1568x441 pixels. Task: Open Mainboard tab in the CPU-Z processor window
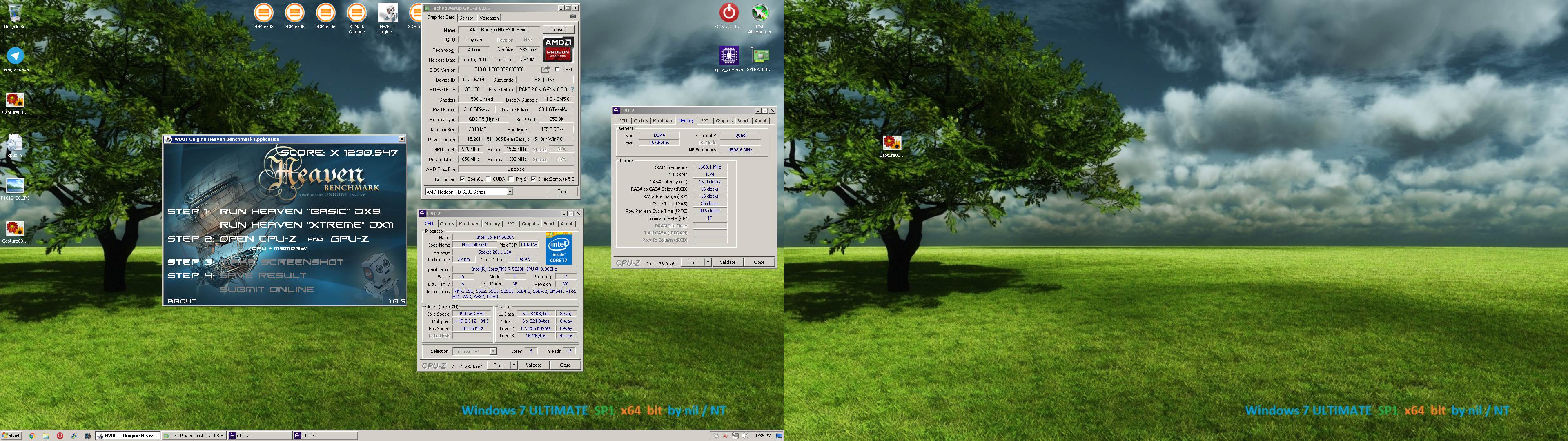click(x=469, y=223)
